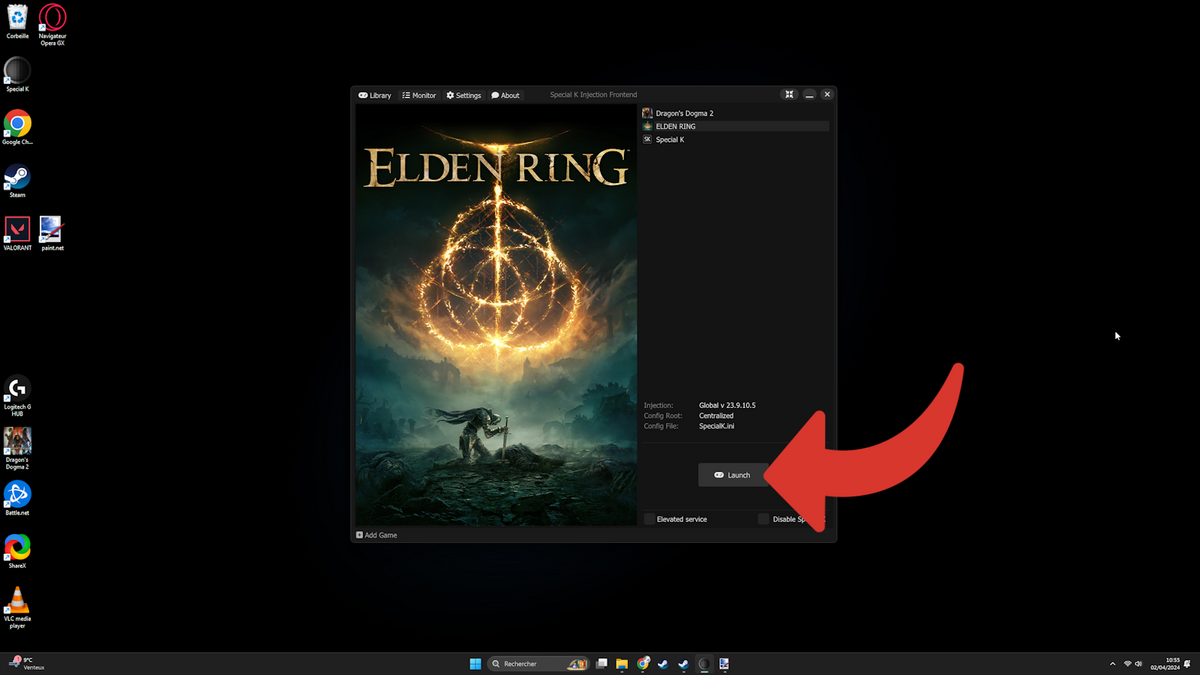Open the VALORANT desktop shortcut
The height and width of the screenshot is (675, 1200).
click(17, 234)
